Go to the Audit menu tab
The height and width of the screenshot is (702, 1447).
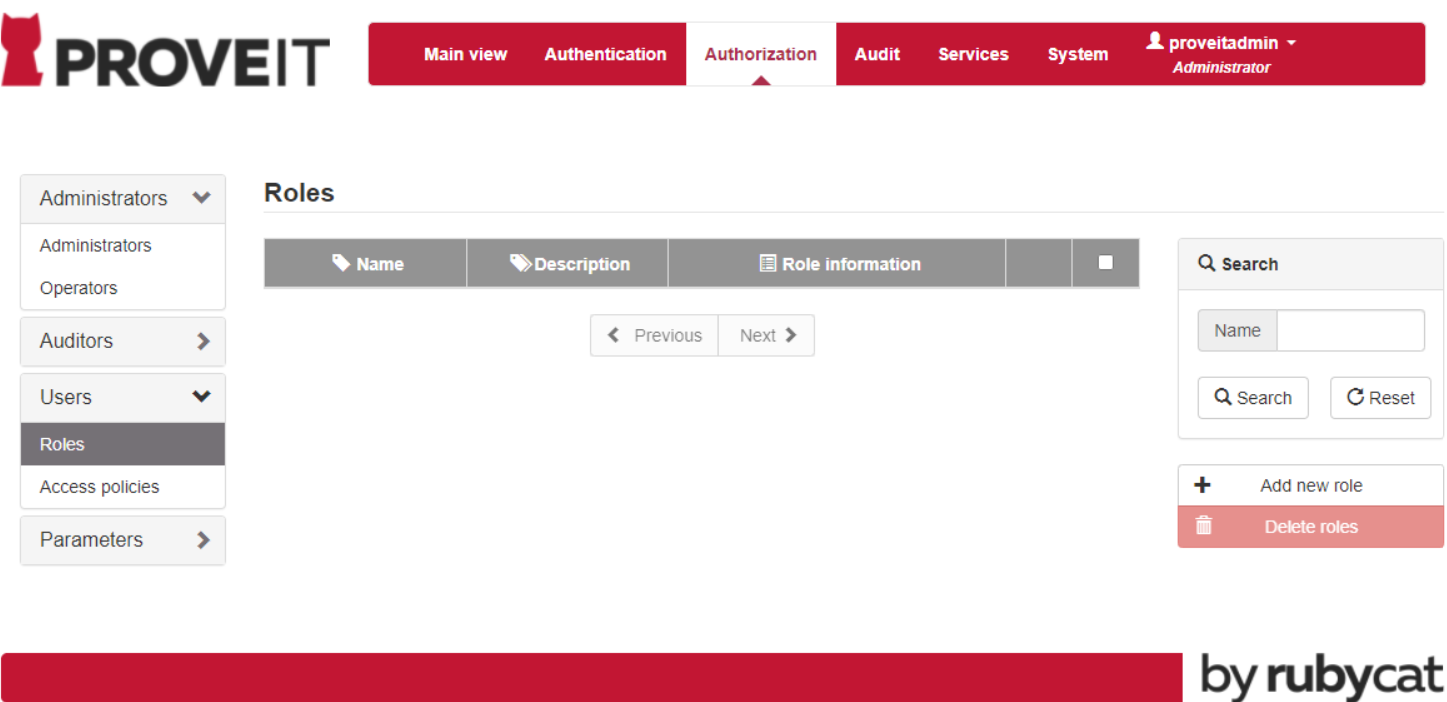(877, 54)
